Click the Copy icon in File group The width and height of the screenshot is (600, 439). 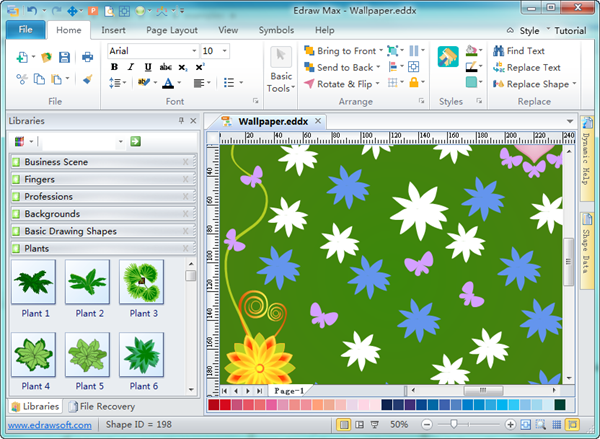39,79
